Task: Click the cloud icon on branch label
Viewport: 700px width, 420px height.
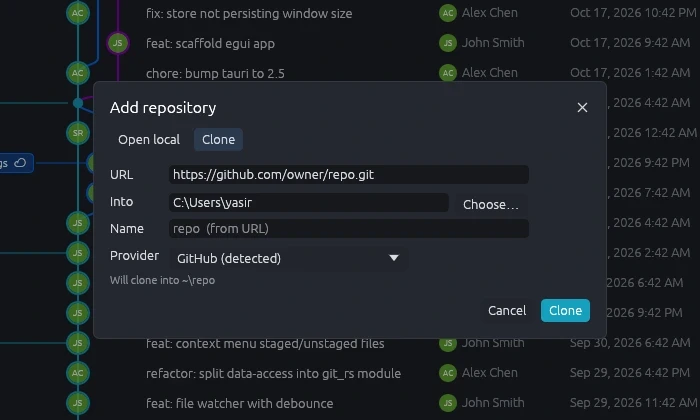Action: (x=20, y=163)
